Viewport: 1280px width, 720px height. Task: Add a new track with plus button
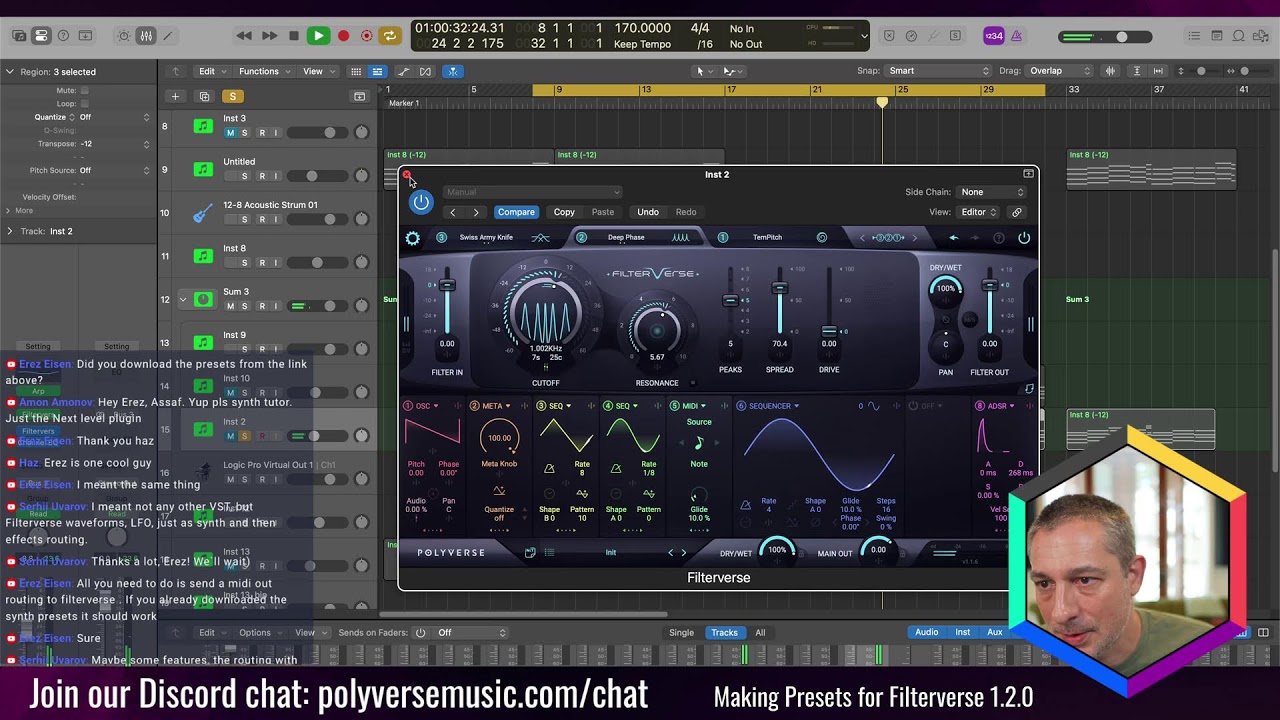pyautogui.click(x=175, y=96)
